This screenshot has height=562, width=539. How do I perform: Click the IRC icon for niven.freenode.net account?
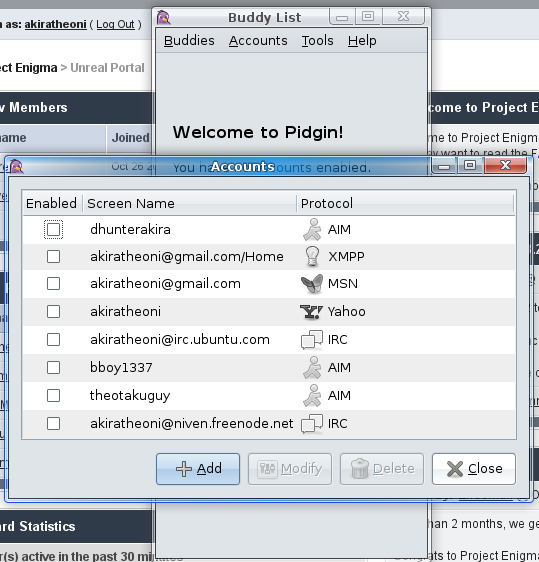pos(312,424)
